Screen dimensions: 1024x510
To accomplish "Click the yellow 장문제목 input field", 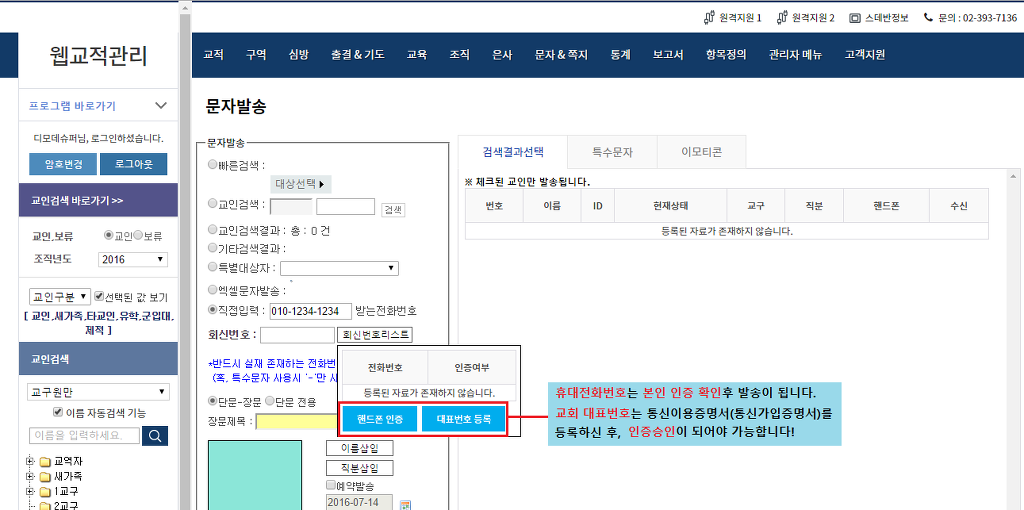I will (x=296, y=422).
